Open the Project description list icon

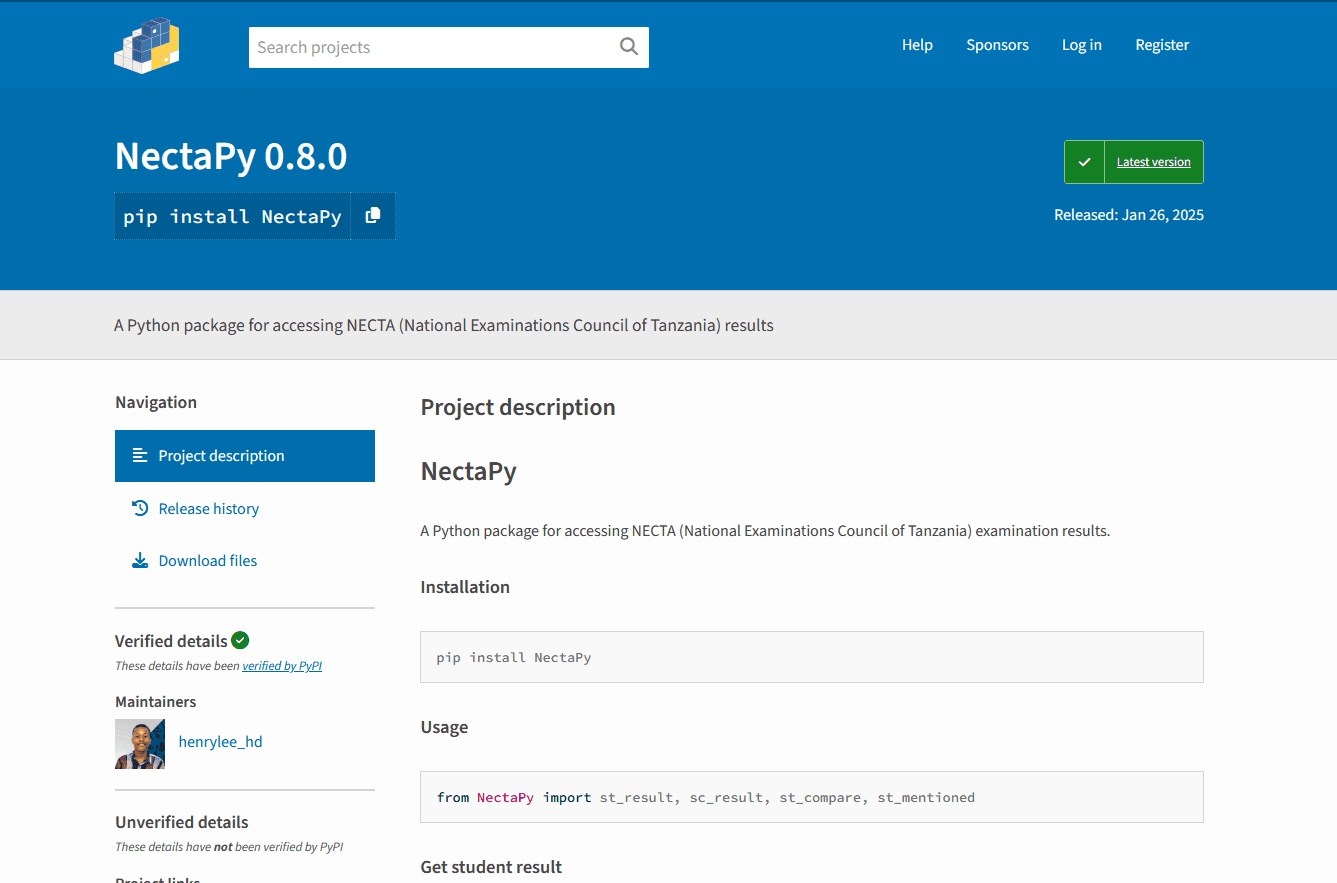click(x=139, y=455)
